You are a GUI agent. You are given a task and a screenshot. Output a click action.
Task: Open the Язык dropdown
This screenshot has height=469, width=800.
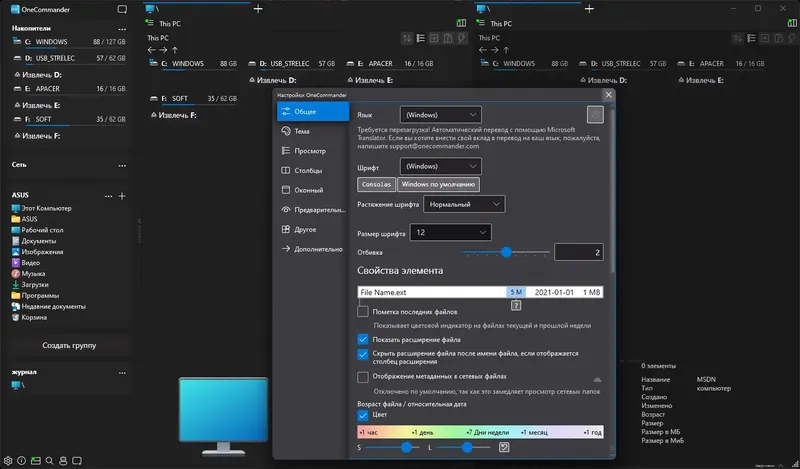tap(440, 115)
